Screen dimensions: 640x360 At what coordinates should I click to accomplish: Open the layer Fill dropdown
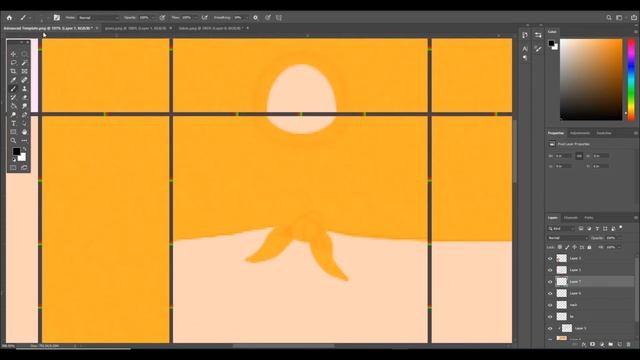click(619, 247)
